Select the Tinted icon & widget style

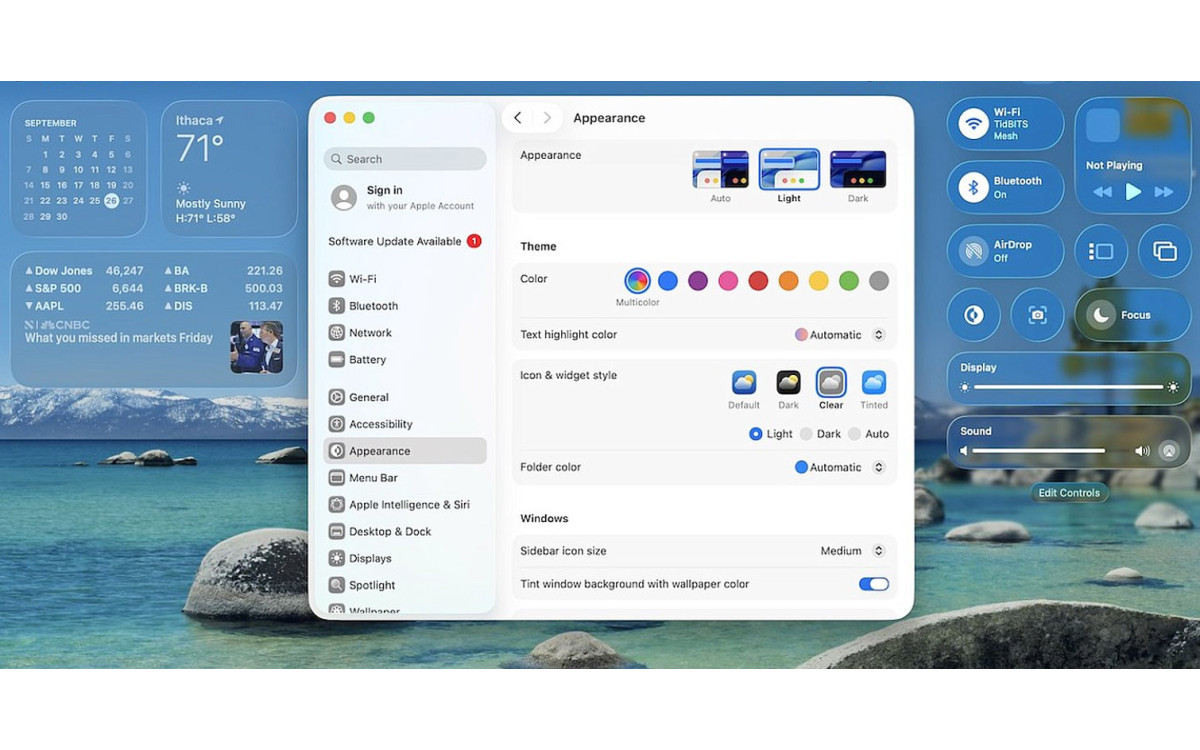coord(873,382)
